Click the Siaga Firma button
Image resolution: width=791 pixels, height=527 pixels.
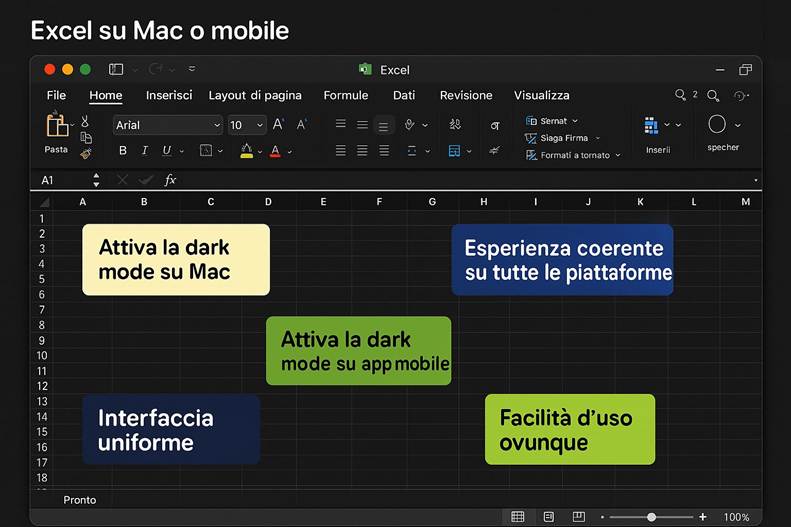pyautogui.click(x=562, y=138)
